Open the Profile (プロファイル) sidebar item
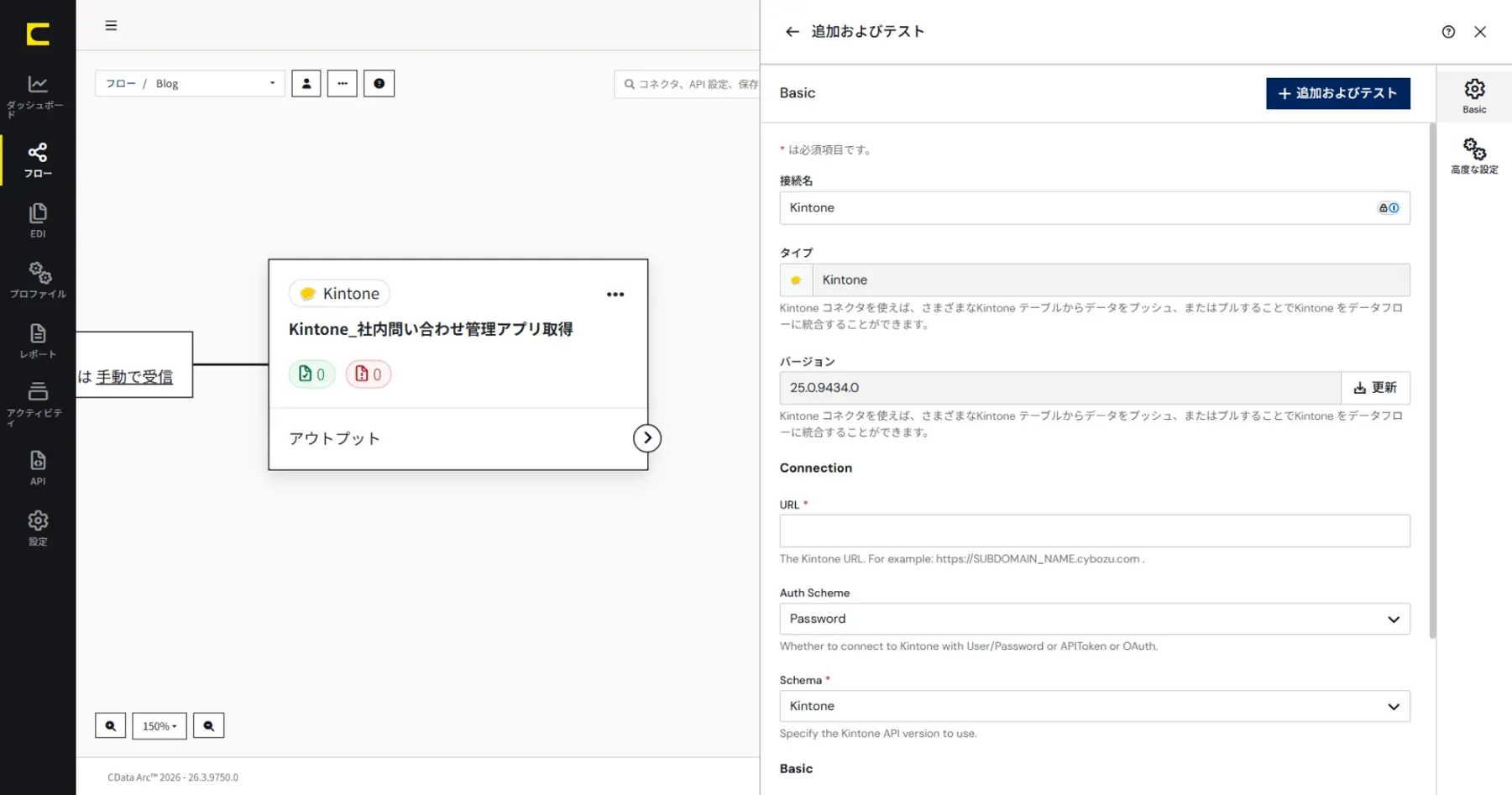1512x795 pixels. coord(37,280)
